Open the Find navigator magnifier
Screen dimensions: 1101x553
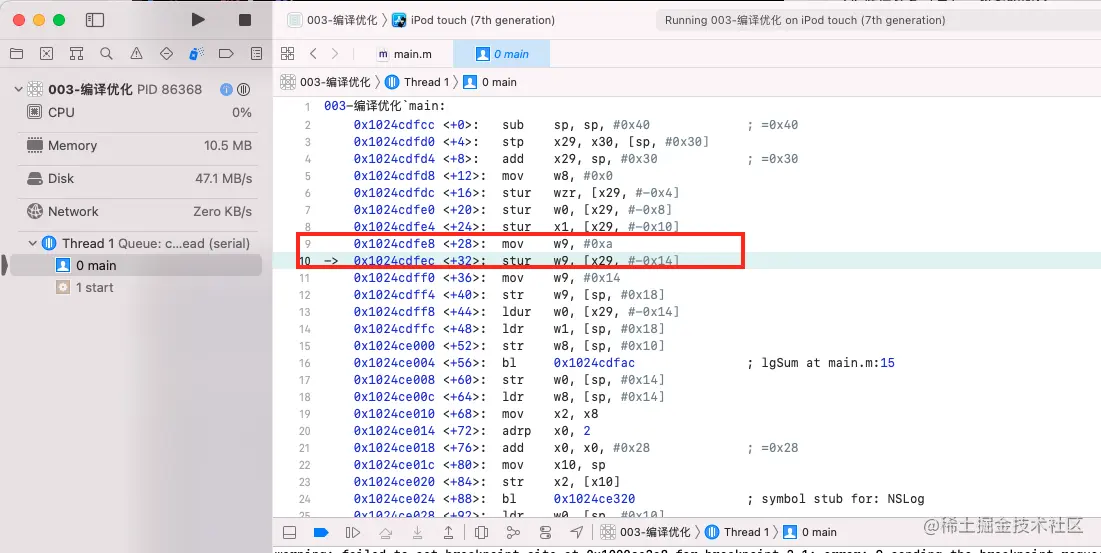pyautogui.click(x=106, y=53)
